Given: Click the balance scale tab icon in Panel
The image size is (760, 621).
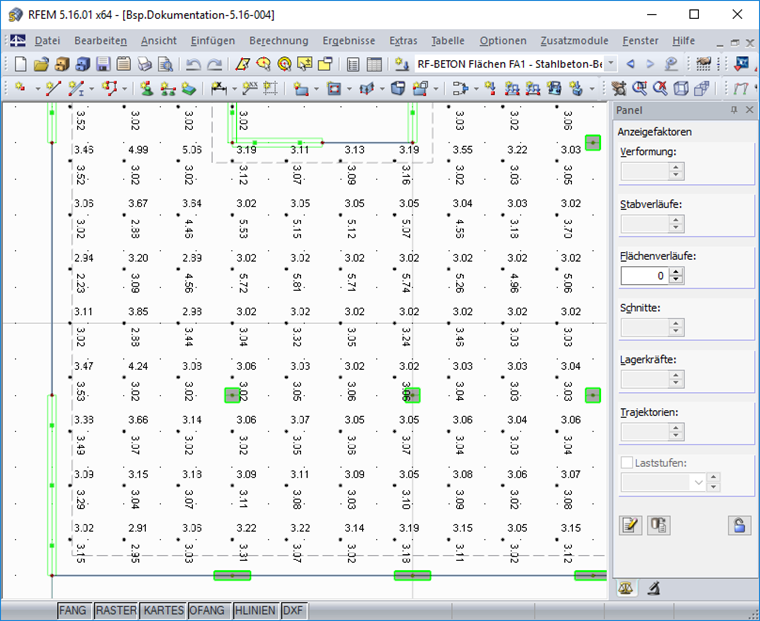Looking at the screenshot, I should coord(626,589).
